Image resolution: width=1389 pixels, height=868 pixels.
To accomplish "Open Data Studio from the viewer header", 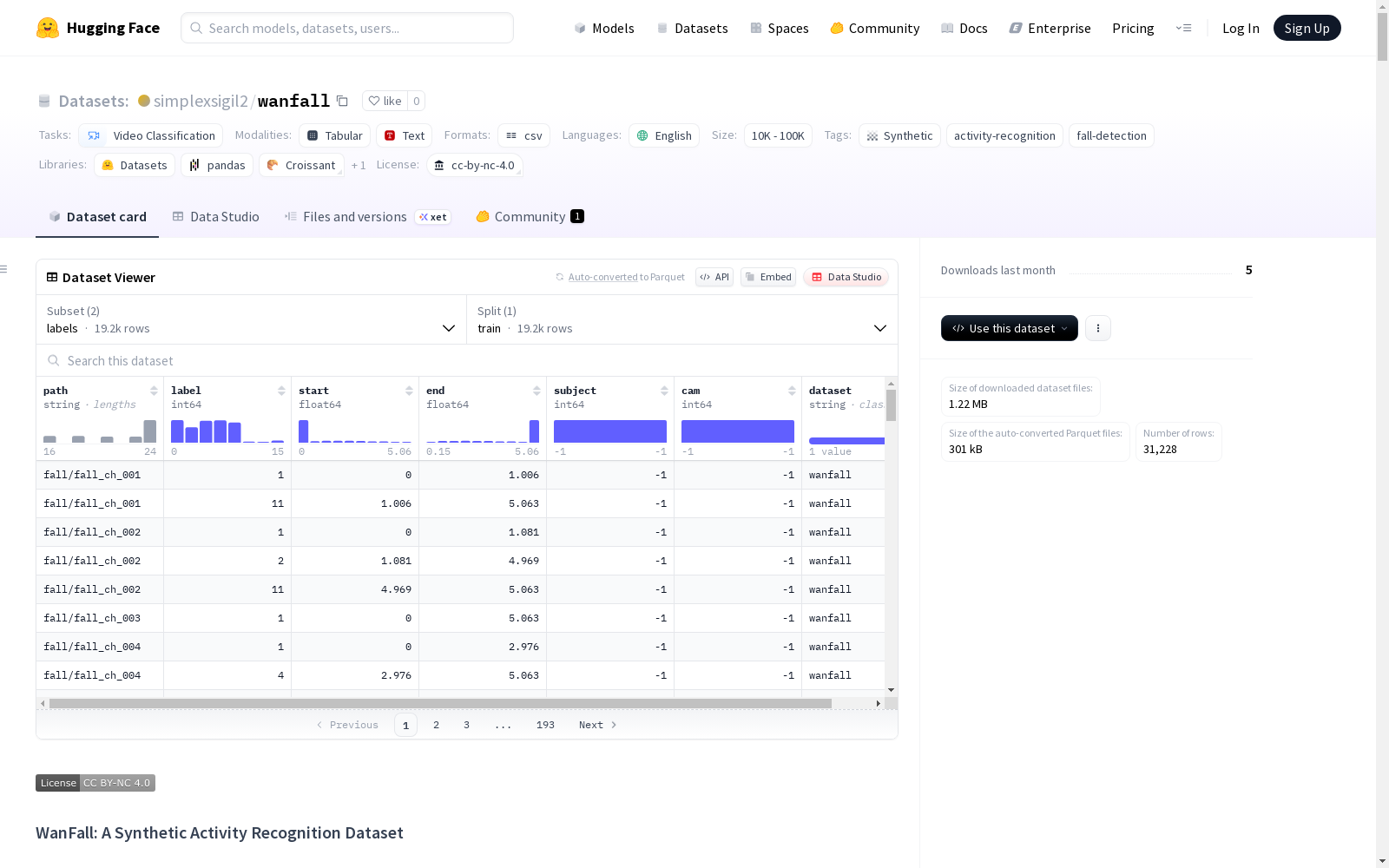I will [846, 277].
